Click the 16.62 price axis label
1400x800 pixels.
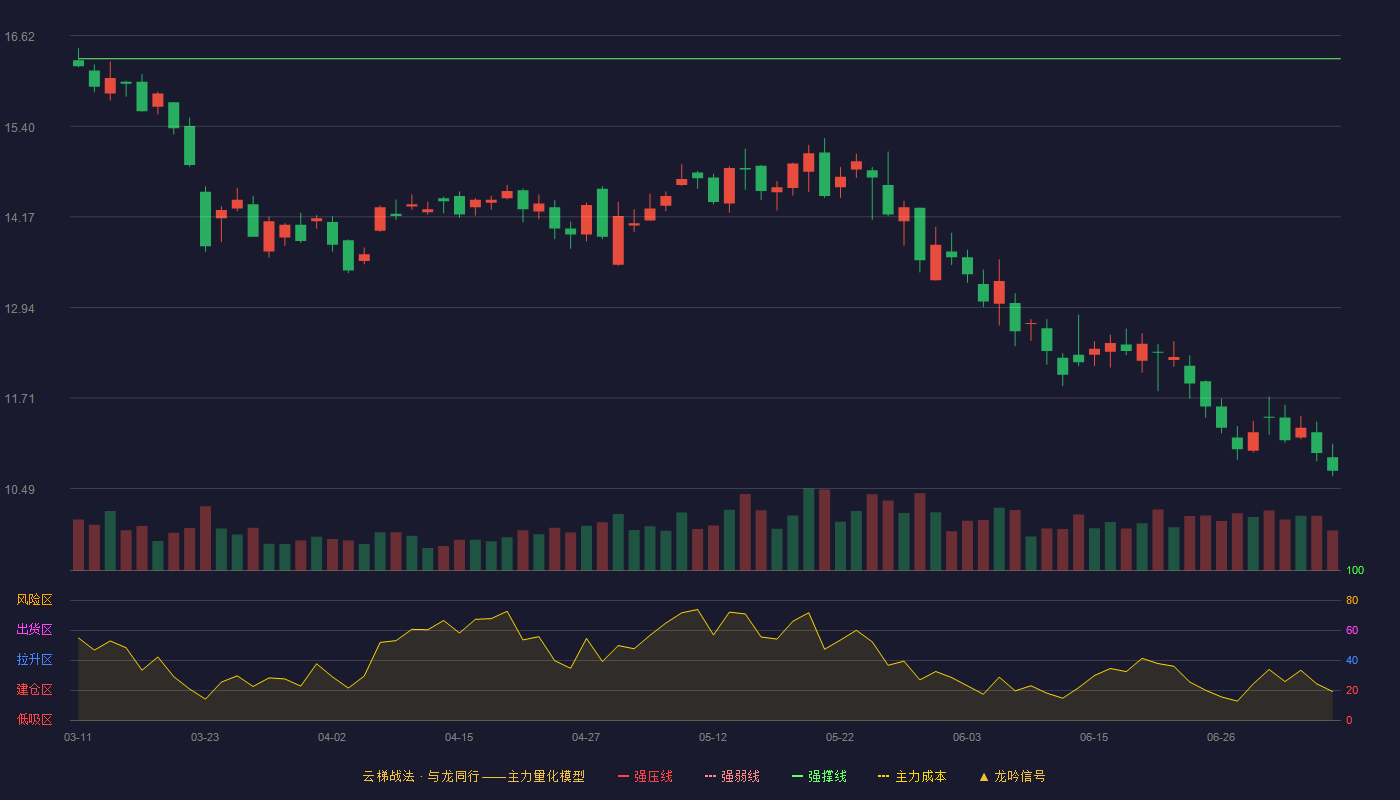pyautogui.click(x=20, y=37)
